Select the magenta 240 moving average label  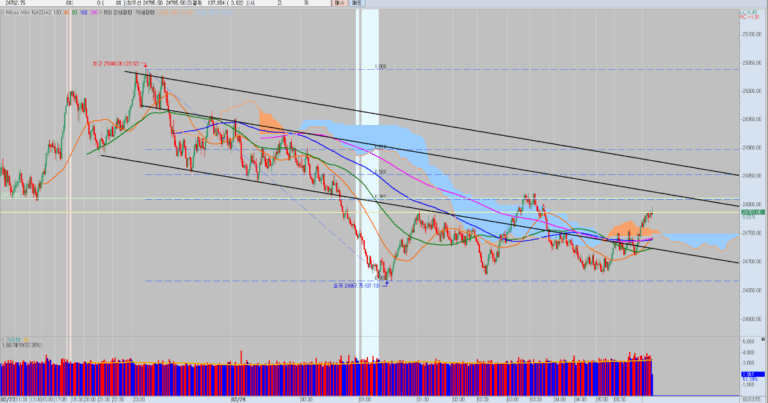(x=94, y=12)
